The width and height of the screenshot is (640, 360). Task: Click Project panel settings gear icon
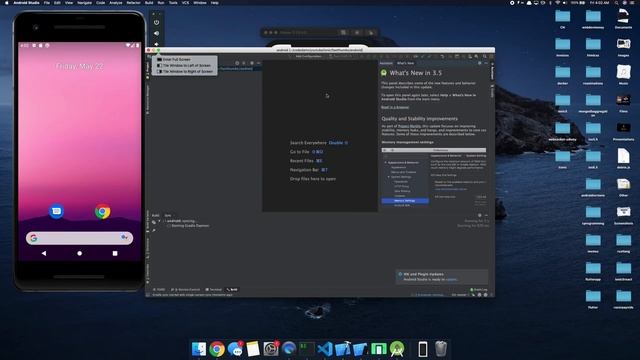point(252,63)
